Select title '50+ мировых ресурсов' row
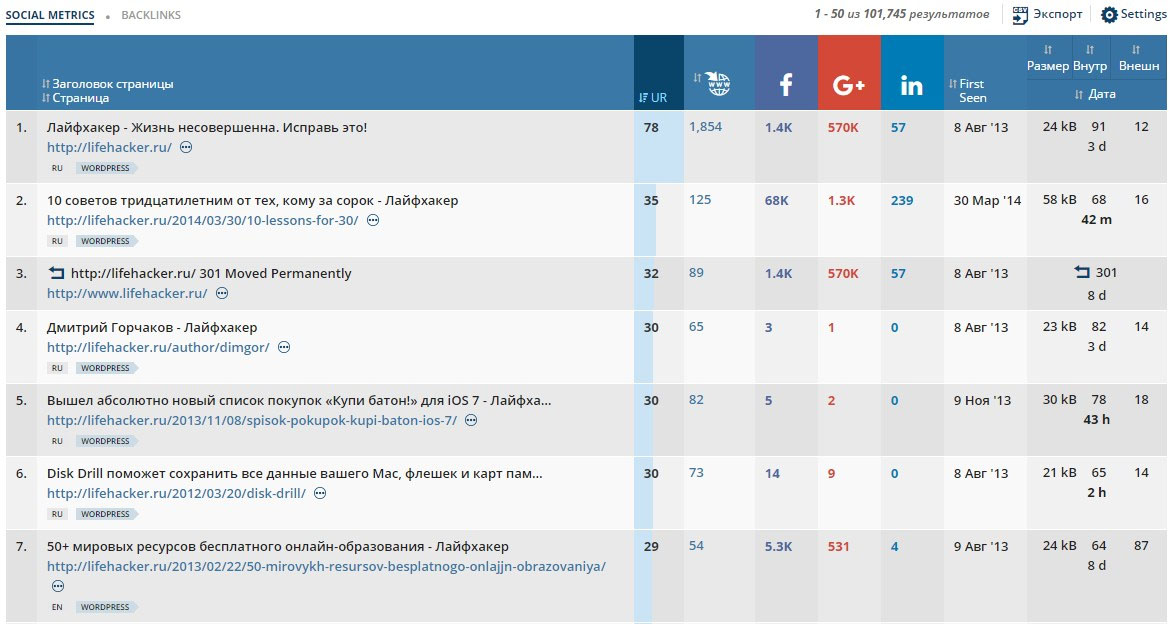 tap(278, 547)
